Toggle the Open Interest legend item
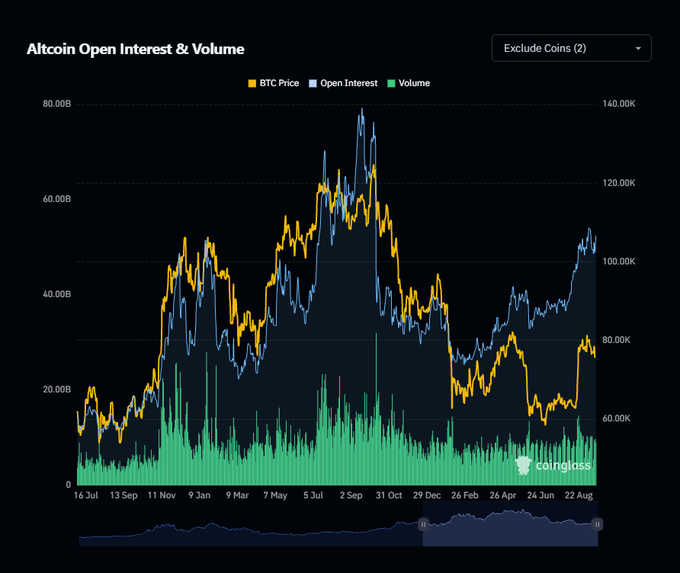This screenshot has height=573, width=680. pyautogui.click(x=343, y=83)
